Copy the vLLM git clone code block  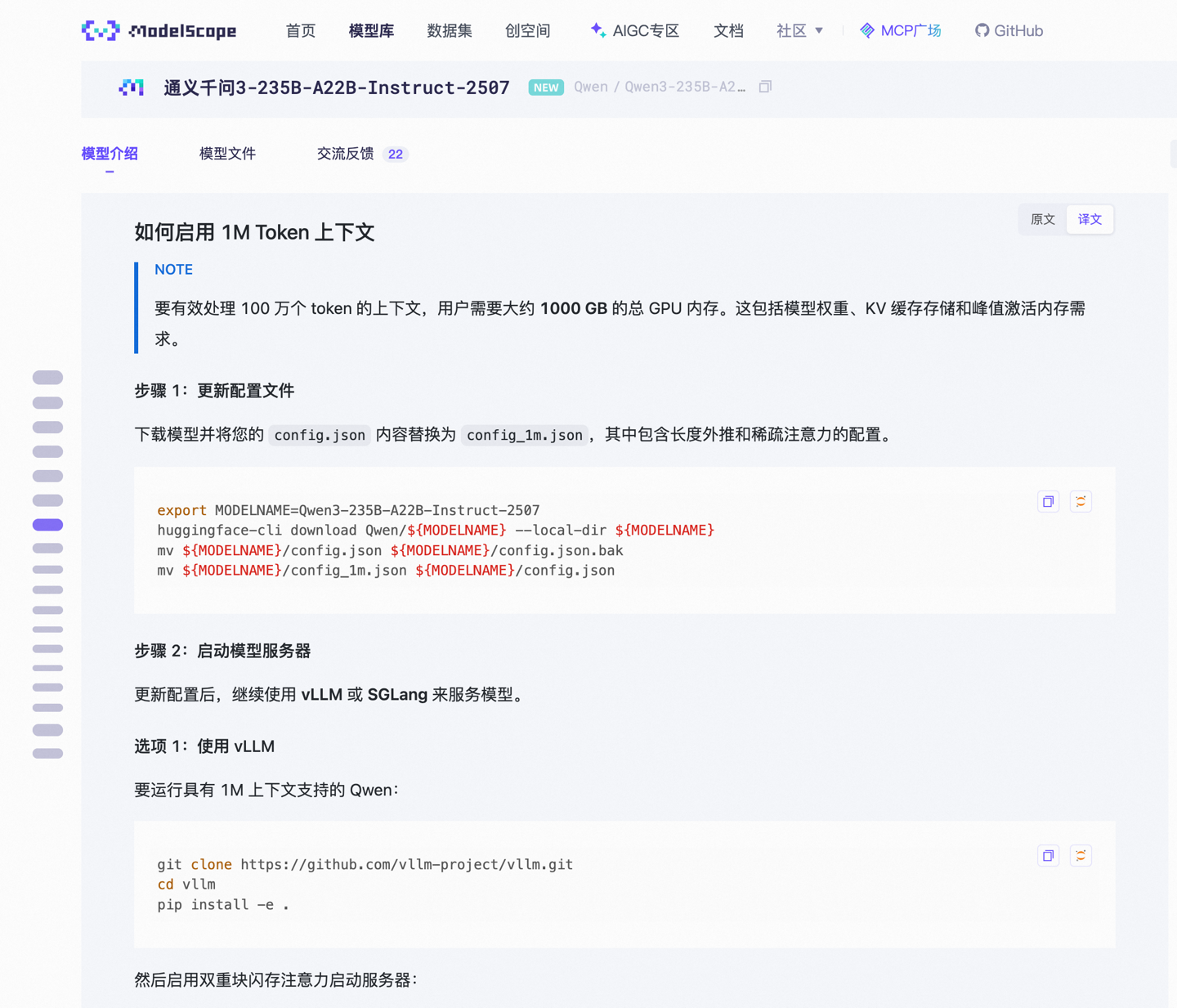pyautogui.click(x=1048, y=855)
